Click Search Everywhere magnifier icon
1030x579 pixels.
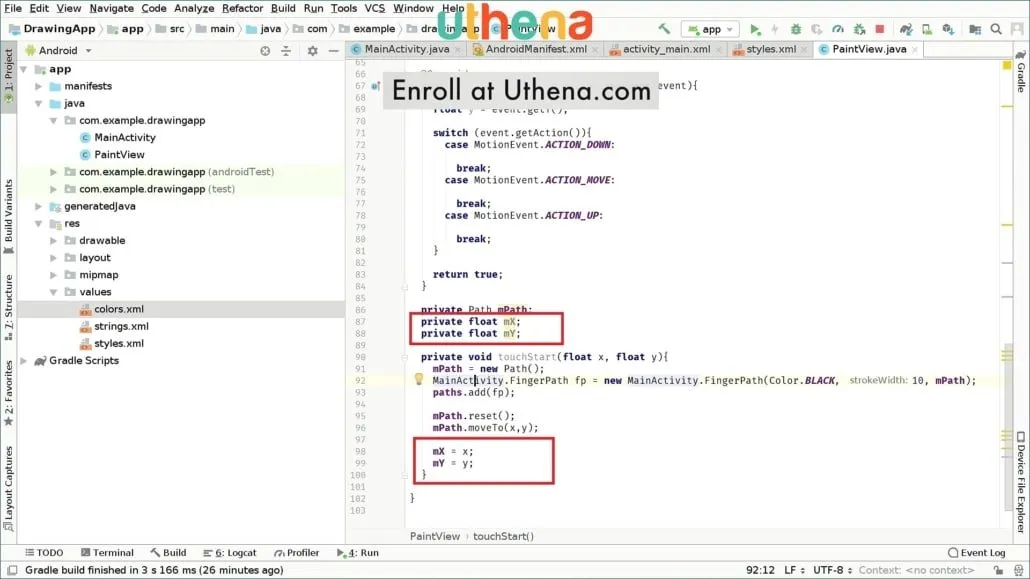coord(996,29)
